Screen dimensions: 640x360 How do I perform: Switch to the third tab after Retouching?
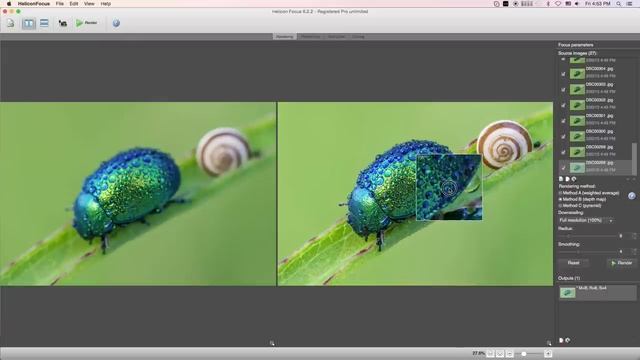tap(336, 37)
